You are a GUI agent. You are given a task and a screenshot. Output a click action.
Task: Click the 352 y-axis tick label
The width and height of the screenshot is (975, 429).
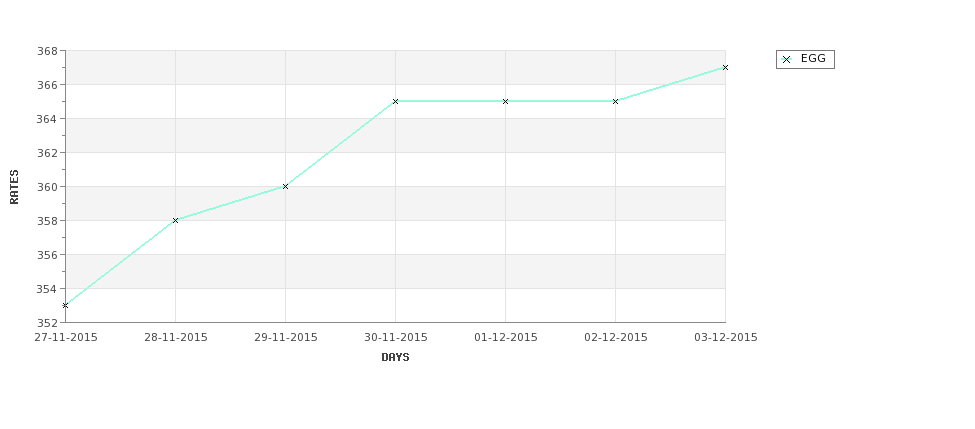[47, 323]
